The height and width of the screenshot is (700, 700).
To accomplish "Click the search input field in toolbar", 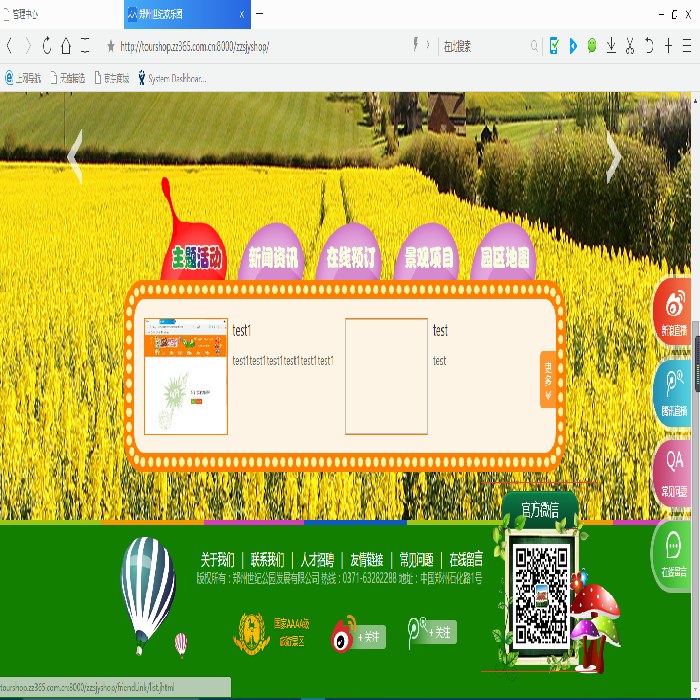I will (480, 46).
